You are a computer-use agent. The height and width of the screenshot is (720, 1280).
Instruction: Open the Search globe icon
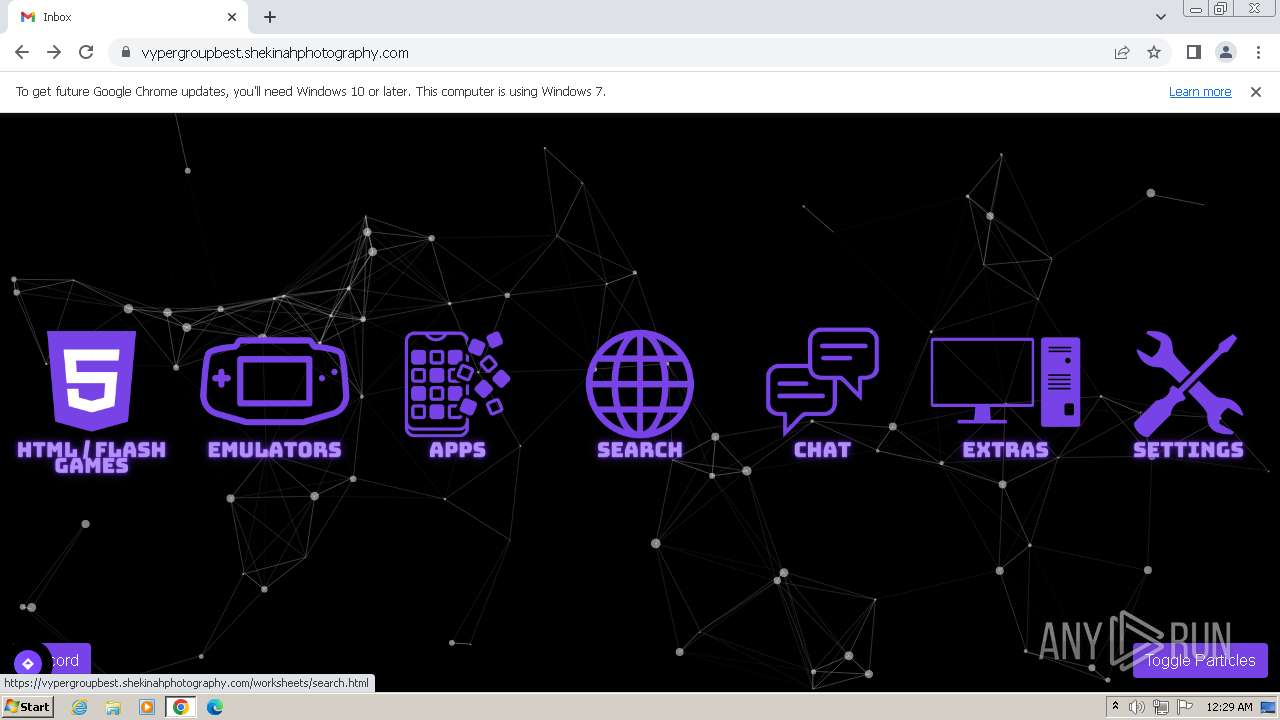[x=640, y=383]
